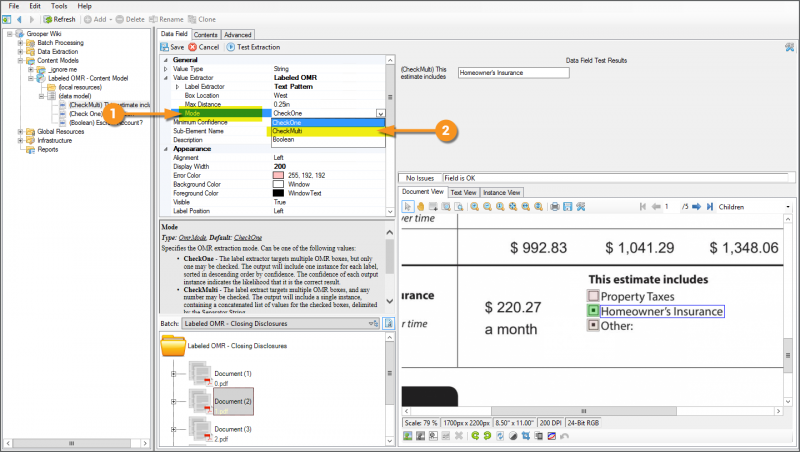The width and height of the screenshot is (800, 452).
Task: Select the hand pan tool
Action: 420,207
